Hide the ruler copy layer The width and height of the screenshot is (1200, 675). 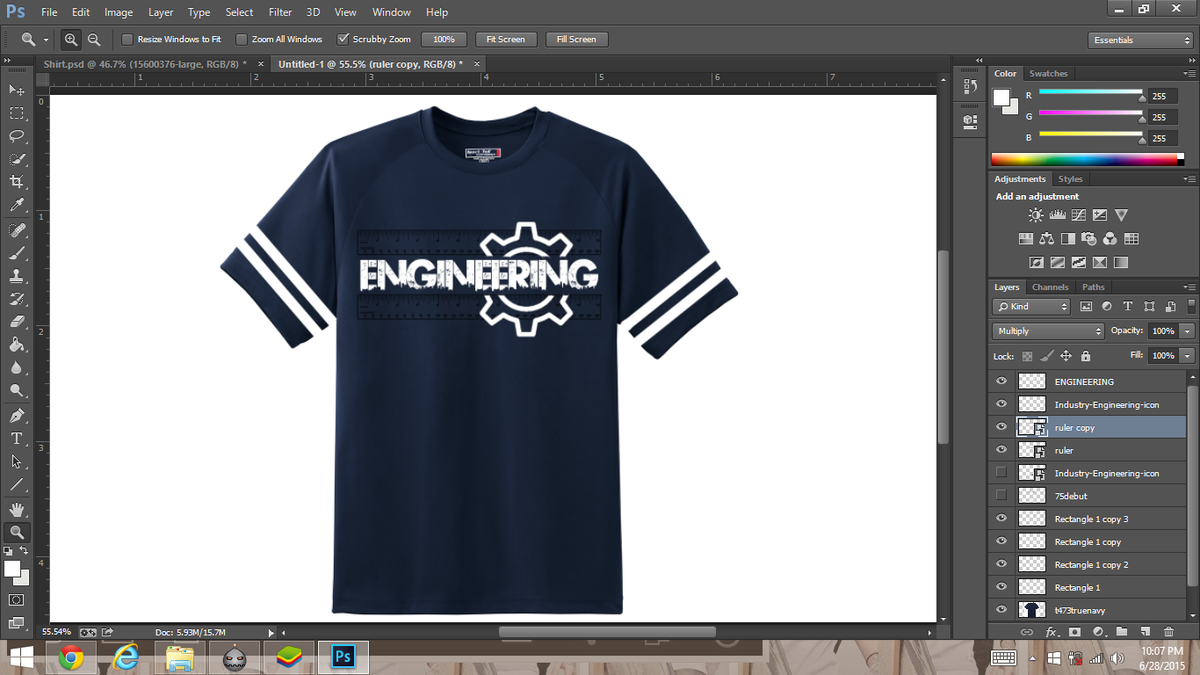[x=1001, y=427]
